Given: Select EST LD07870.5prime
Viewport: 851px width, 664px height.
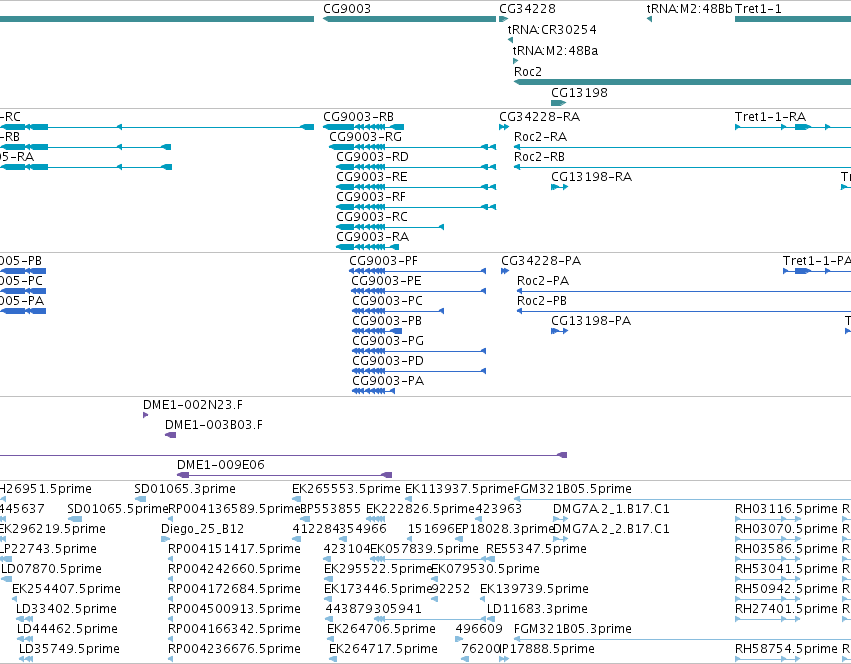Looking at the screenshot, I should click(52, 570).
